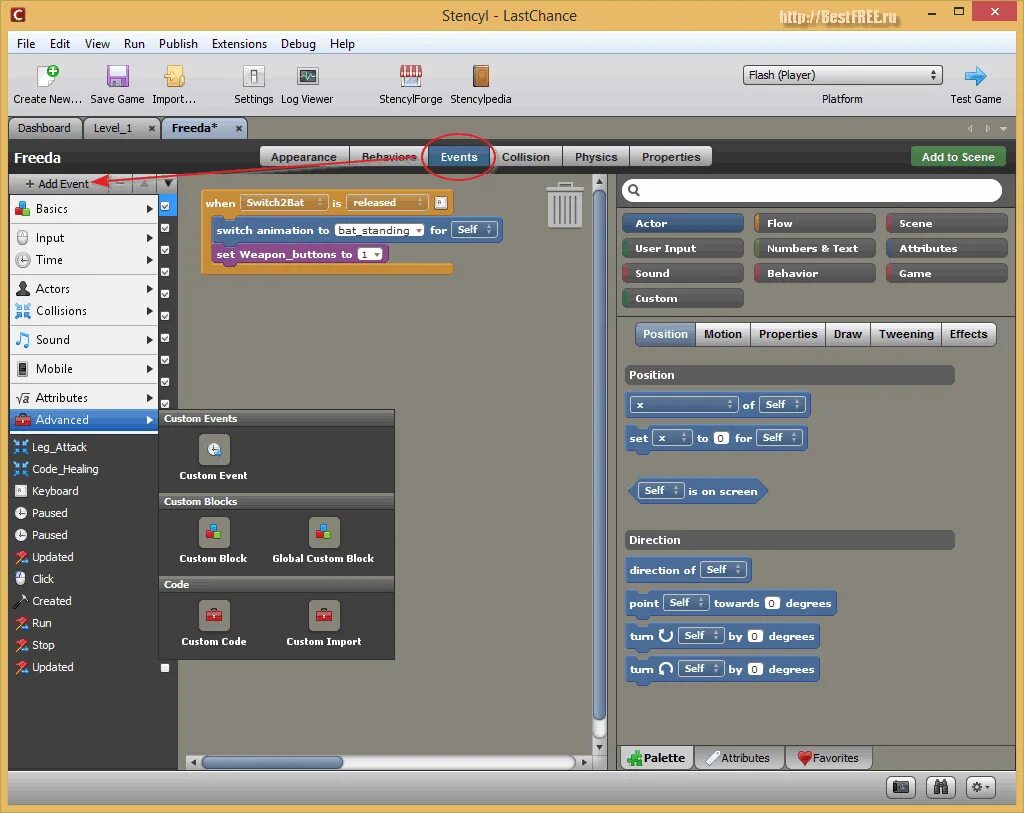Viewport: 1024px width, 813px height.
Task: Toggle the checkbox beside the Attributes row
Action: click(x=165, y=404)
